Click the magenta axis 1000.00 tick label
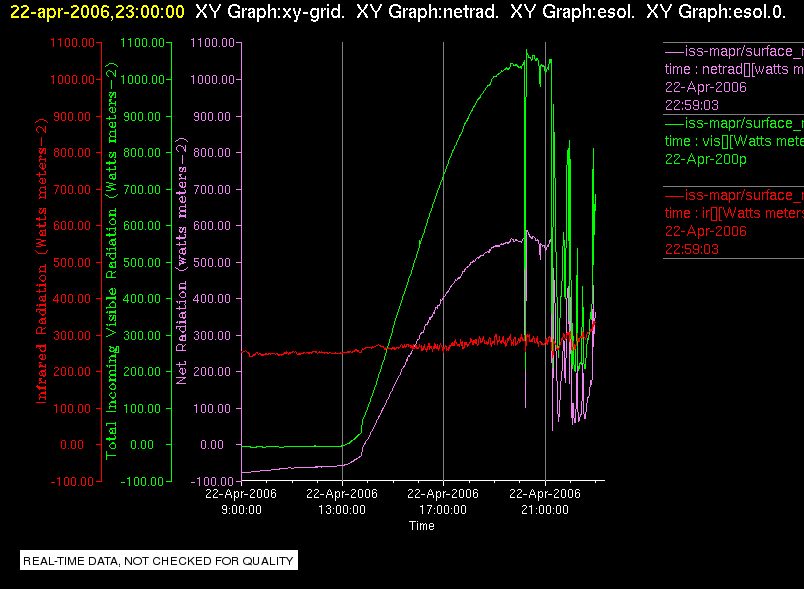Screen dimensions: 804x589 pyautogui.click(x=212, y=79)
